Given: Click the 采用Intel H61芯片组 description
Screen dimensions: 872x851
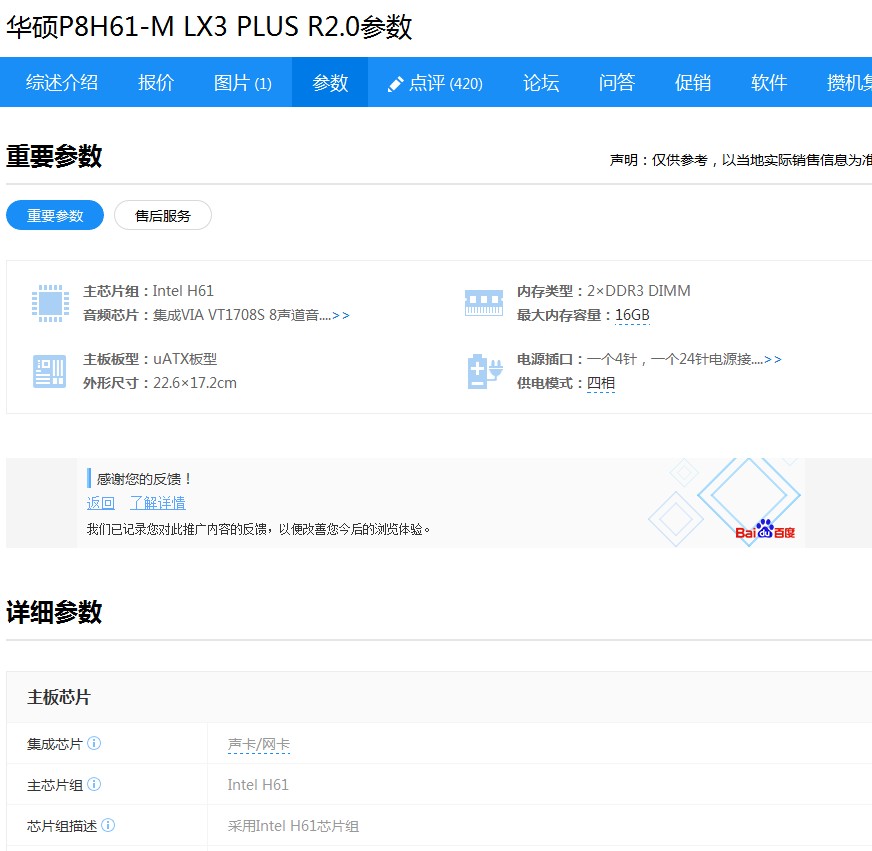Looking at the screenshot, I should (293, 826).
